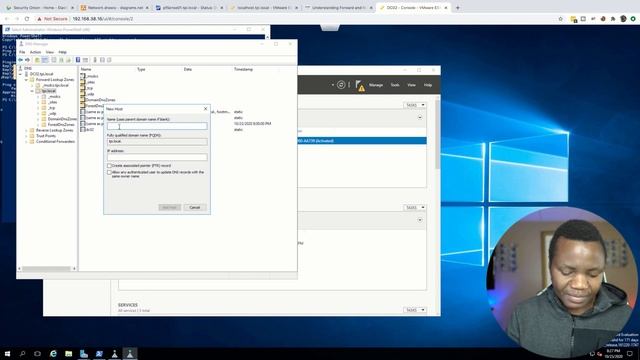Collapse Forward Lookup Zones node

pos(27,80)
